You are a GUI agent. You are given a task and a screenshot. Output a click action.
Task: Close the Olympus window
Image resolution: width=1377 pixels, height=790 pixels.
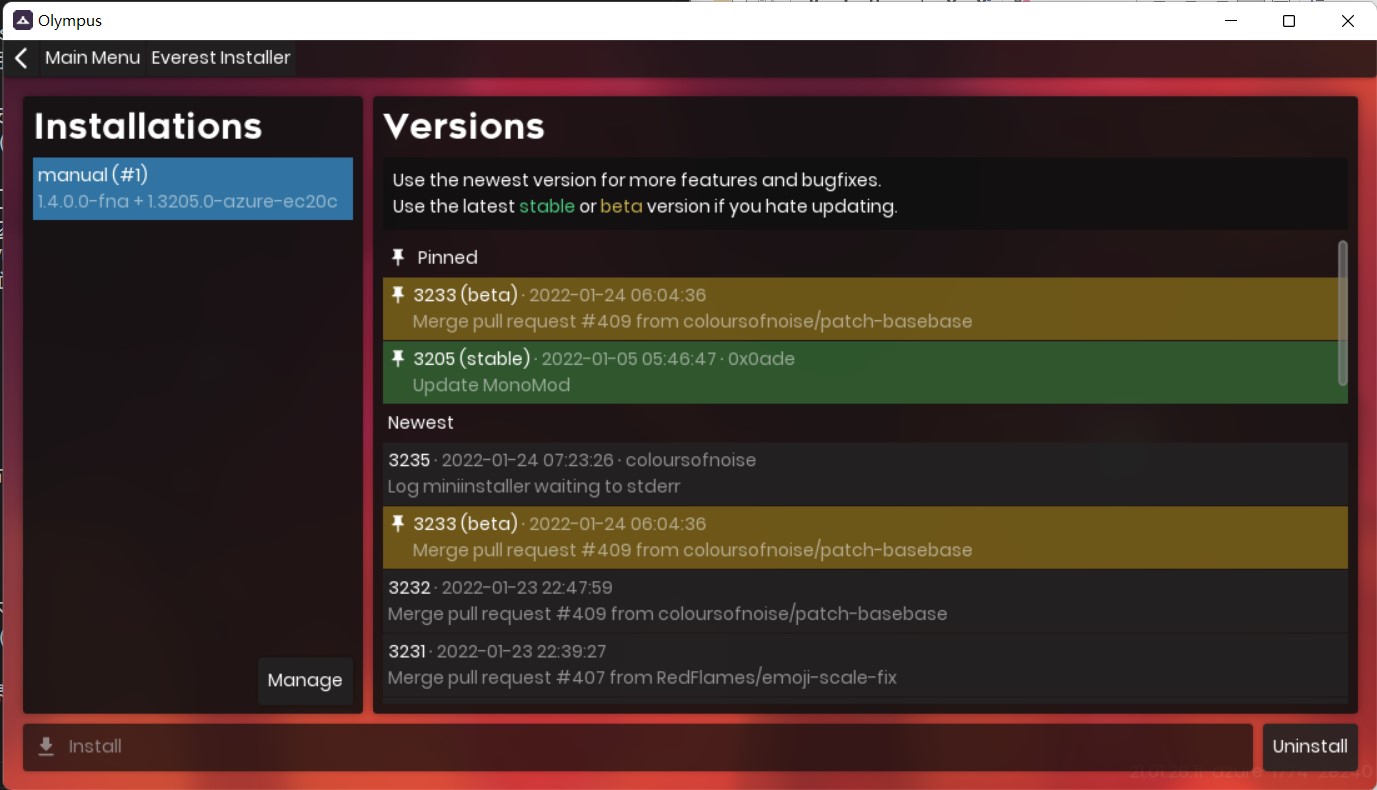[1348, 20]
